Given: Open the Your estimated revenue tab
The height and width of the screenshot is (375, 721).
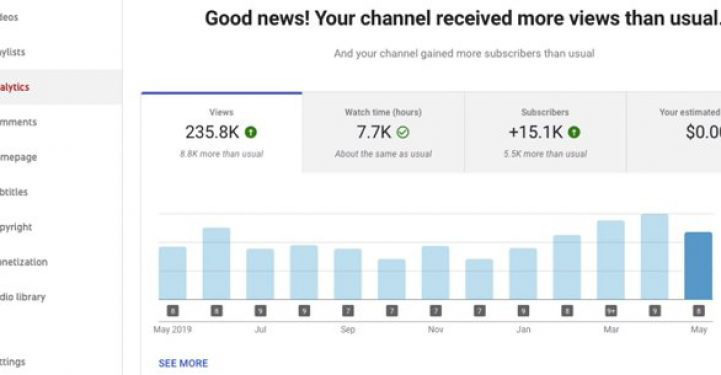Looking at the screenshot, I should tap(674, 132).
